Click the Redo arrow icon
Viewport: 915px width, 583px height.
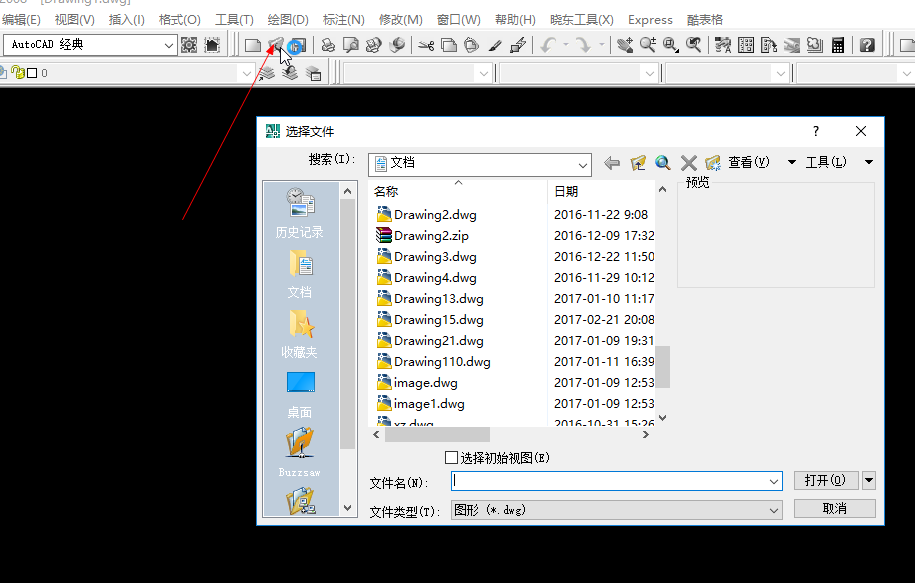[x=582, y=45]
